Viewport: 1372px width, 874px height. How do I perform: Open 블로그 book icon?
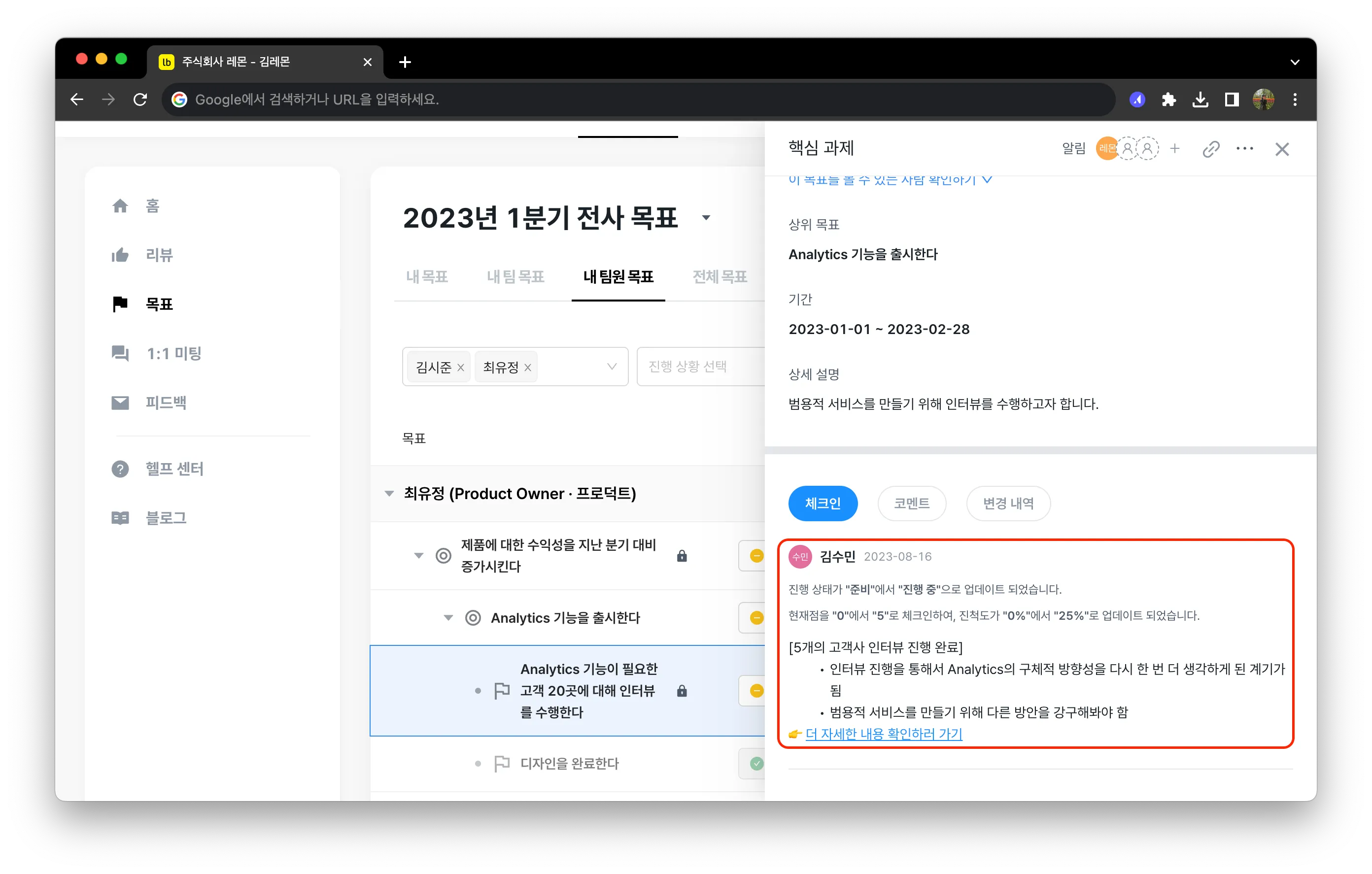[120, 518]
